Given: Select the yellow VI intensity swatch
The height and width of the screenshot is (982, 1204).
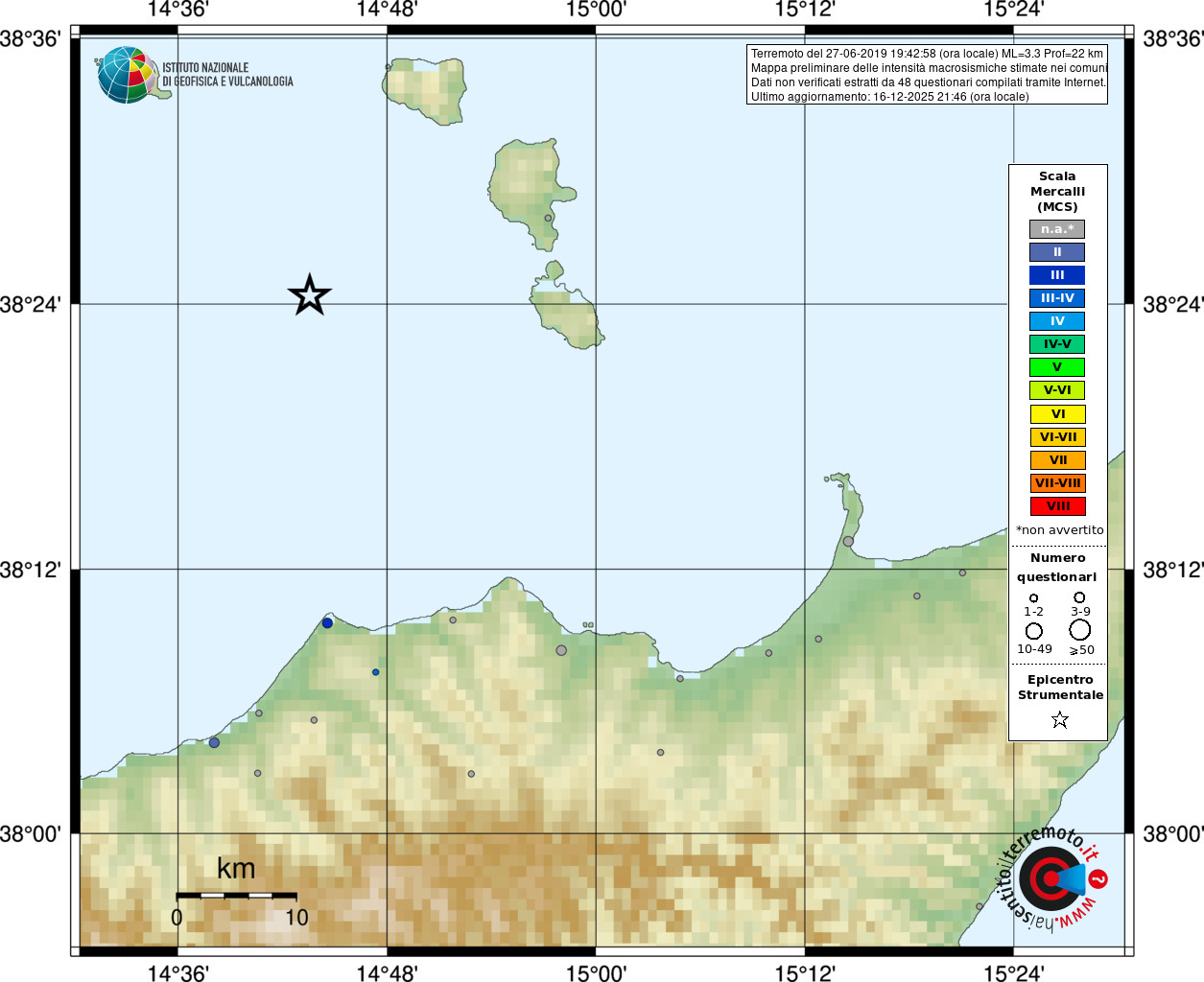Looking at the screenshot, I should pyautogui.click(x=1058, y=414).
